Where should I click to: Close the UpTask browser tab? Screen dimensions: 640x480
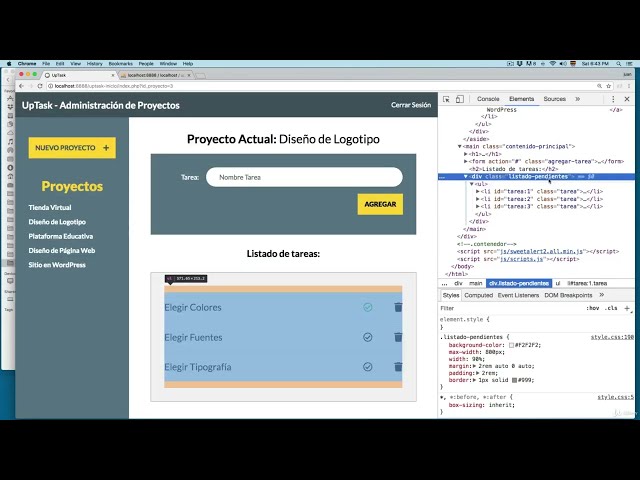click(113, 76)
